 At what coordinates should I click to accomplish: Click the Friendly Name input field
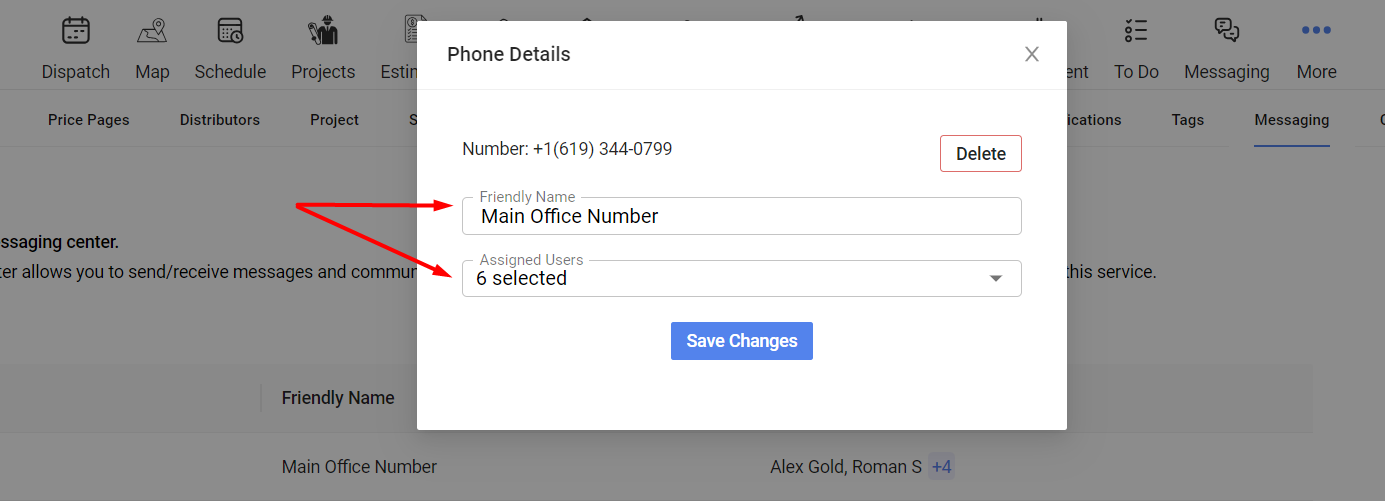pos(741,216)
